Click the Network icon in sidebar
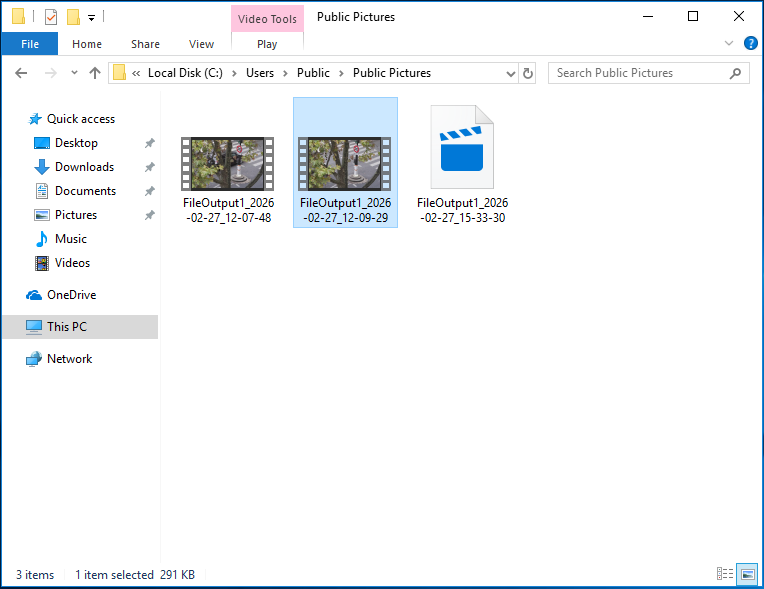764x589 pixels. (x=34, y=359)
